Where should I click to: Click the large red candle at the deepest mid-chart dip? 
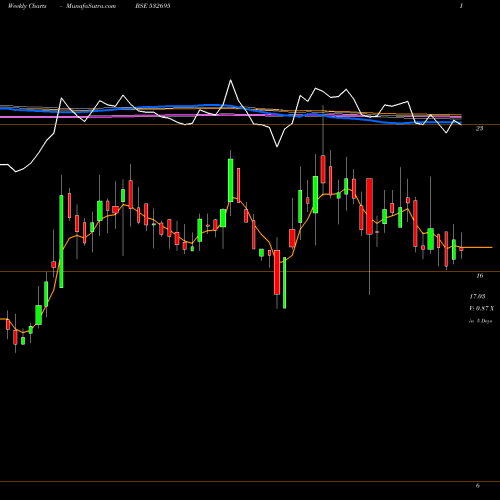(277, 272)
